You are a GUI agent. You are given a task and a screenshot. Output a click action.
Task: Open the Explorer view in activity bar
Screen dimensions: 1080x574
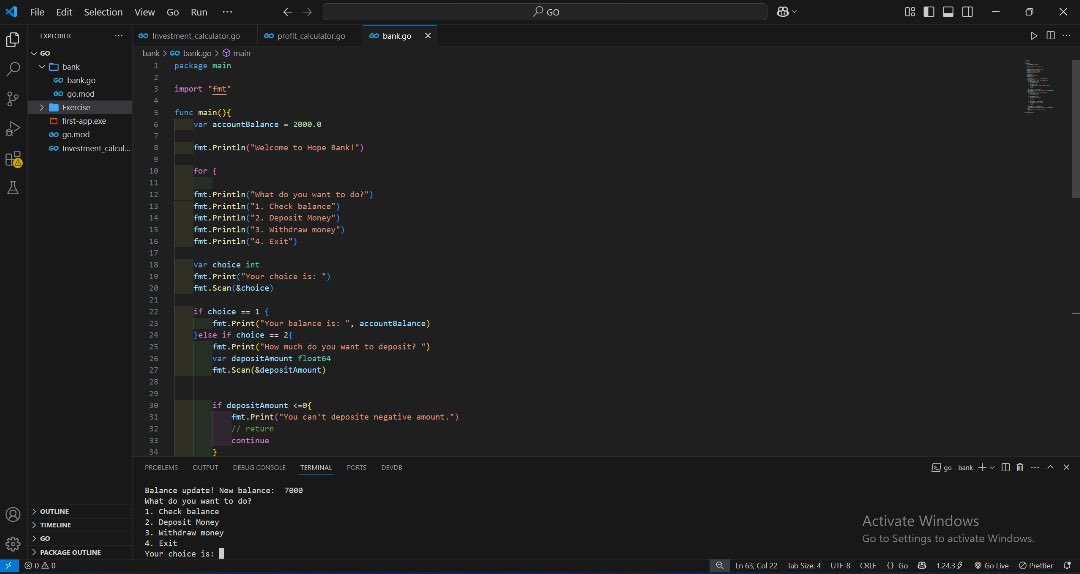tap(12, 40)
